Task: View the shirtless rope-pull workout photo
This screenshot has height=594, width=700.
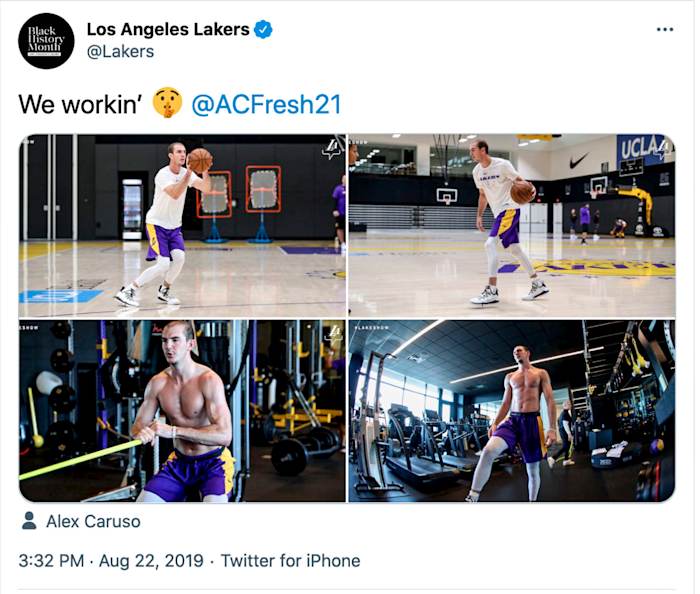Action: pos(182,411)
